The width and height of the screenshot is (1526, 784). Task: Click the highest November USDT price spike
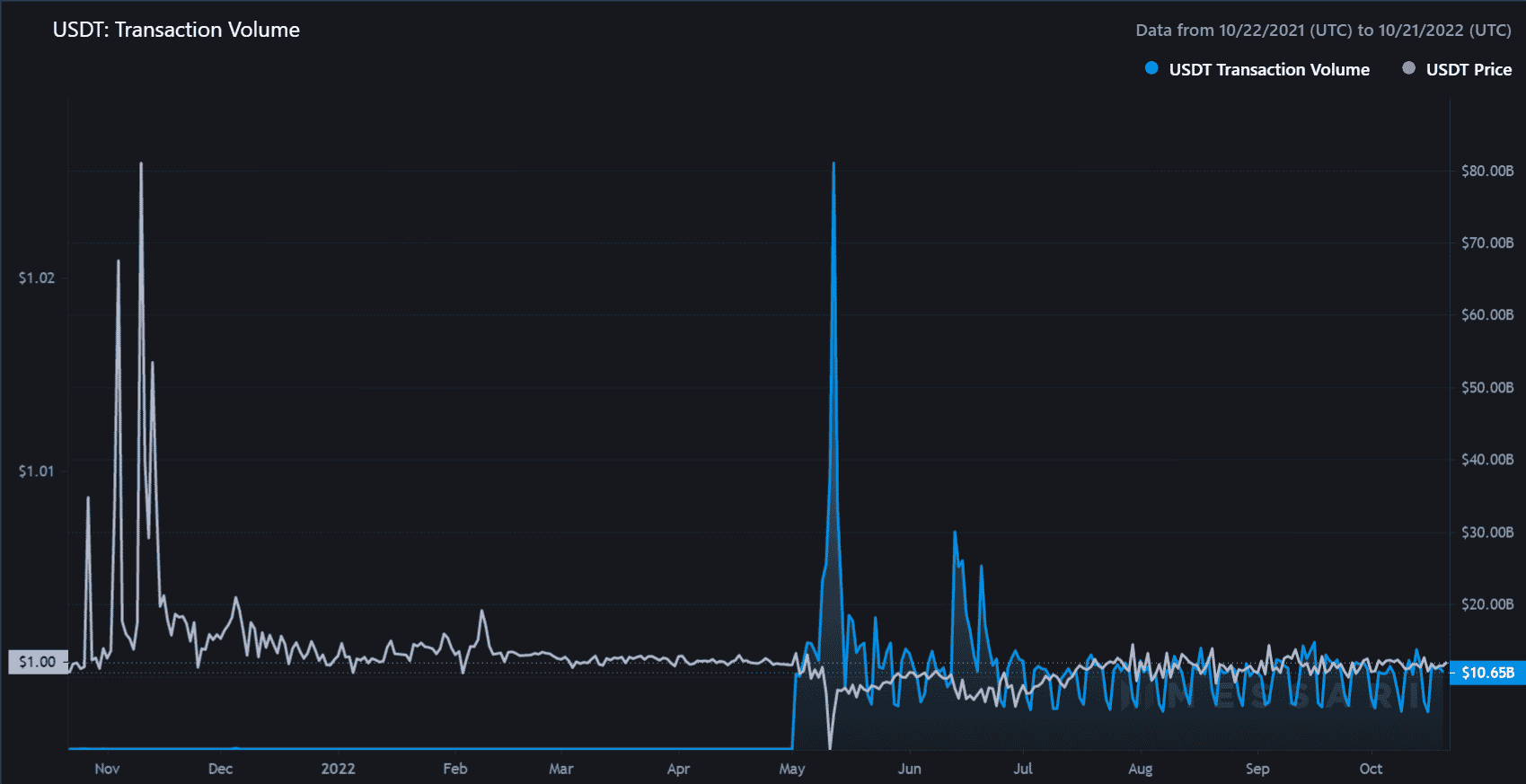(141, 164)
